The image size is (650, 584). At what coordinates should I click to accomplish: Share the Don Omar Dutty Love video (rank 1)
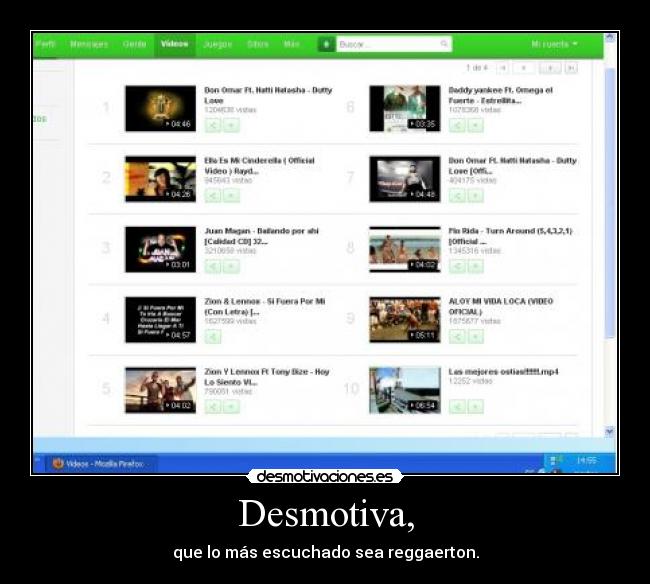pyautogui.click(x=213, y=125)
